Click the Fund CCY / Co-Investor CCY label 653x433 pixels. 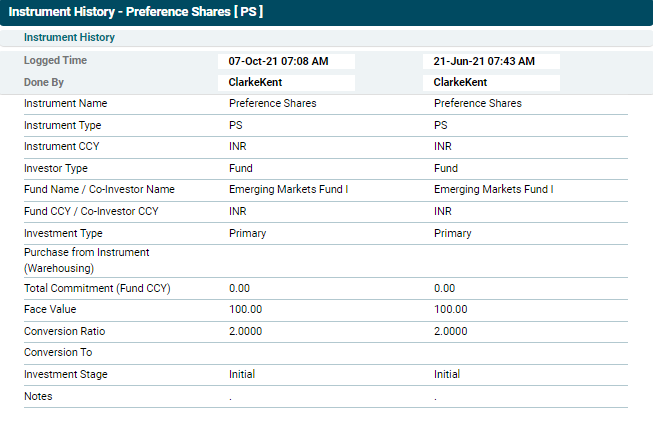coord(91,211)
